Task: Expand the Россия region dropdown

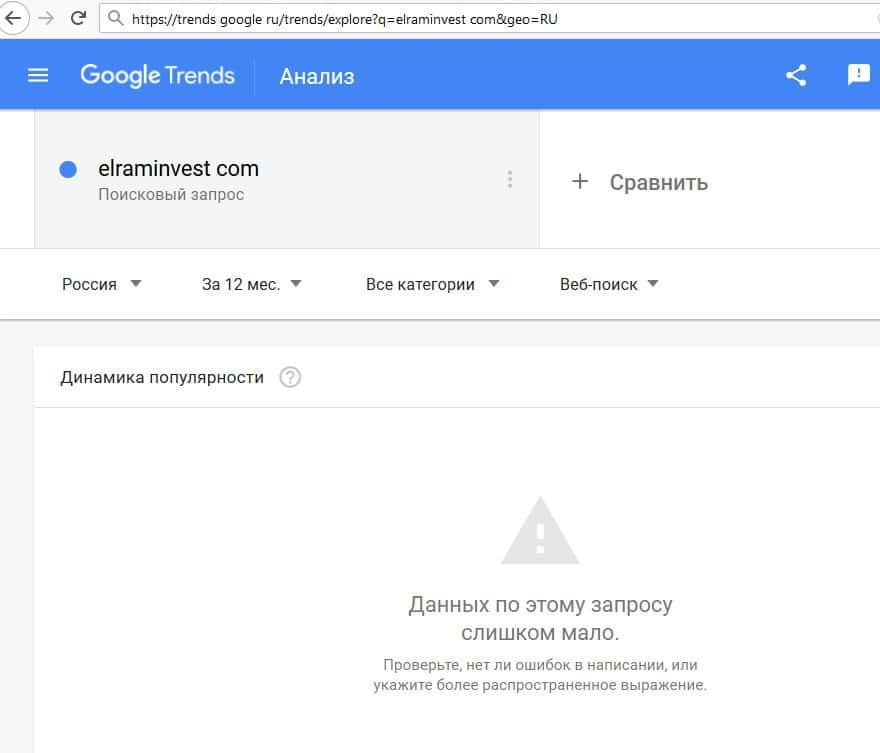Action: [x=101, y=284]
